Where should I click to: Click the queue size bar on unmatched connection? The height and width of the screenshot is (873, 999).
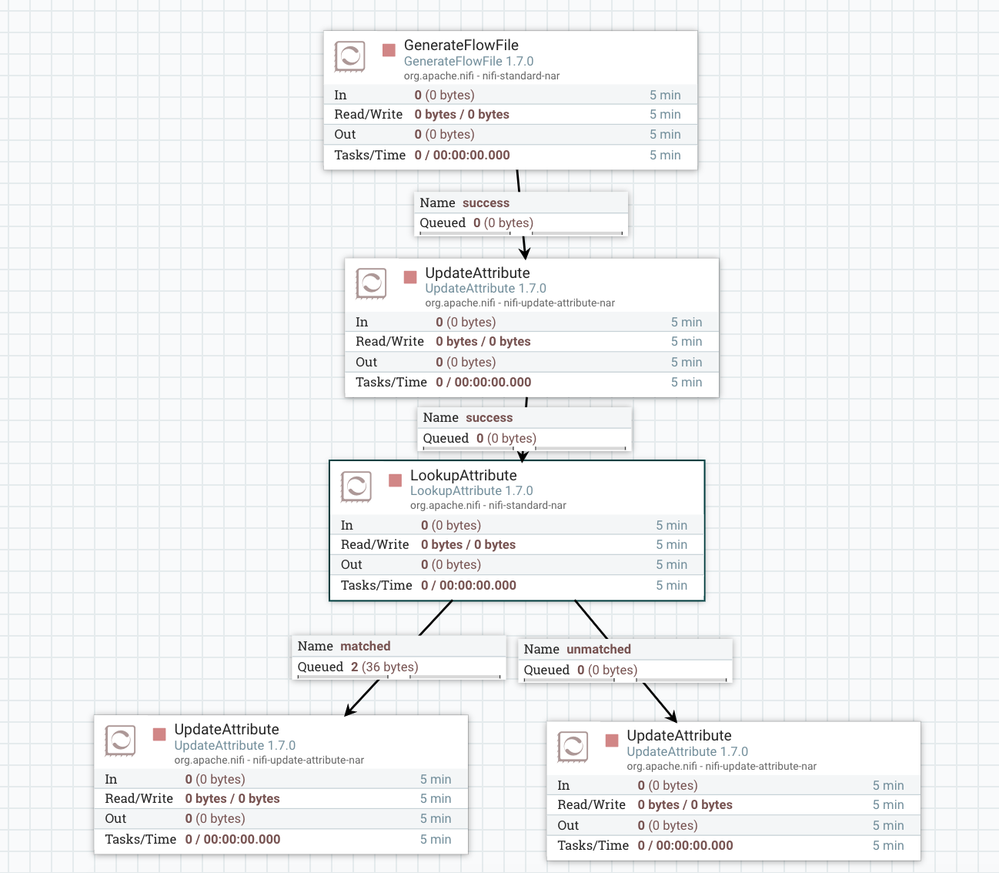point(625,680)
